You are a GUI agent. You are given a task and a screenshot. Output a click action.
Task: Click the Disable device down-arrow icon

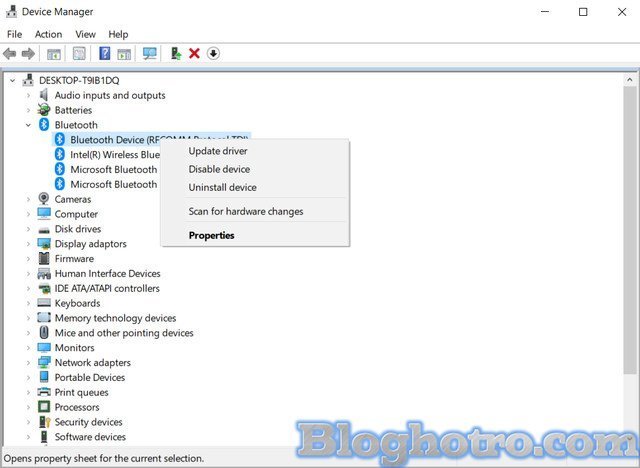pos(213,53)
